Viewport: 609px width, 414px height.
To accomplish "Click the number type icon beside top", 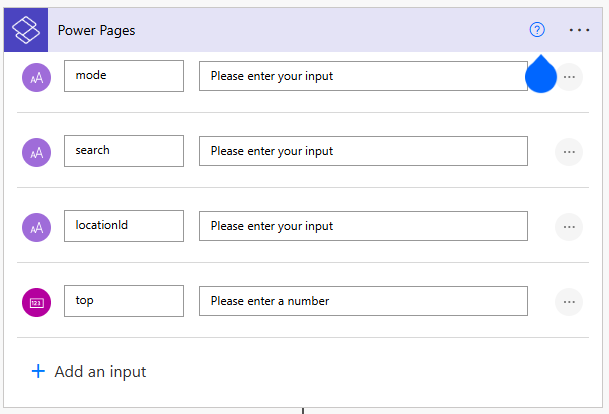I will click(37, 303).
